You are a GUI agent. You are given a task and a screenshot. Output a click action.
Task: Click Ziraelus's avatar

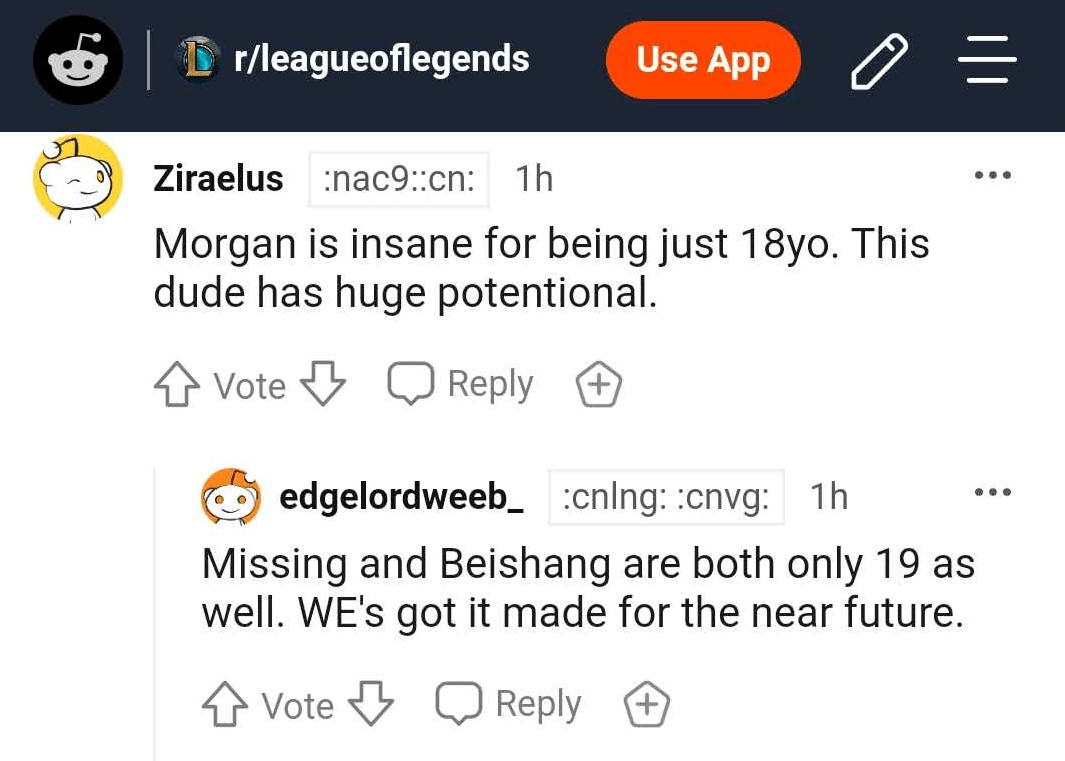click(78, 179)
